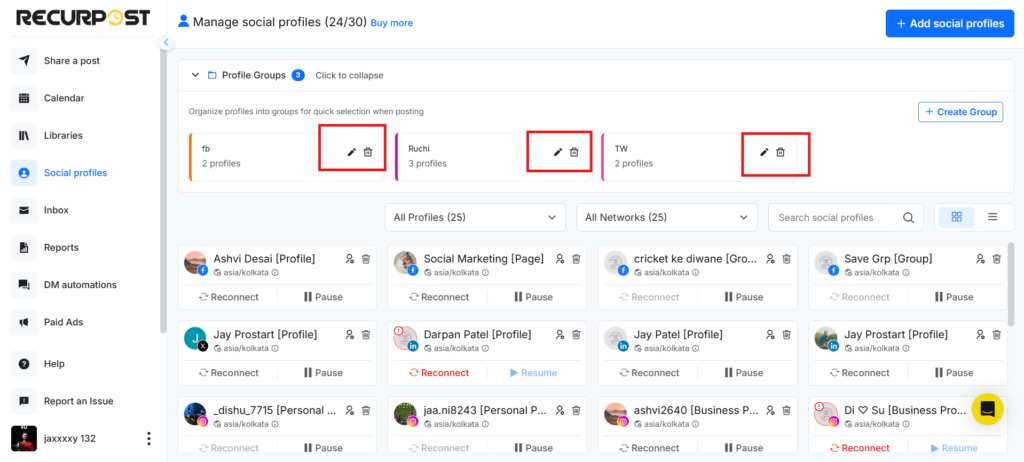Delete _dishu_7715 Instagram profile
Image resolution: width=1024 pixels, height=462 pixels.
coord(366,410)
